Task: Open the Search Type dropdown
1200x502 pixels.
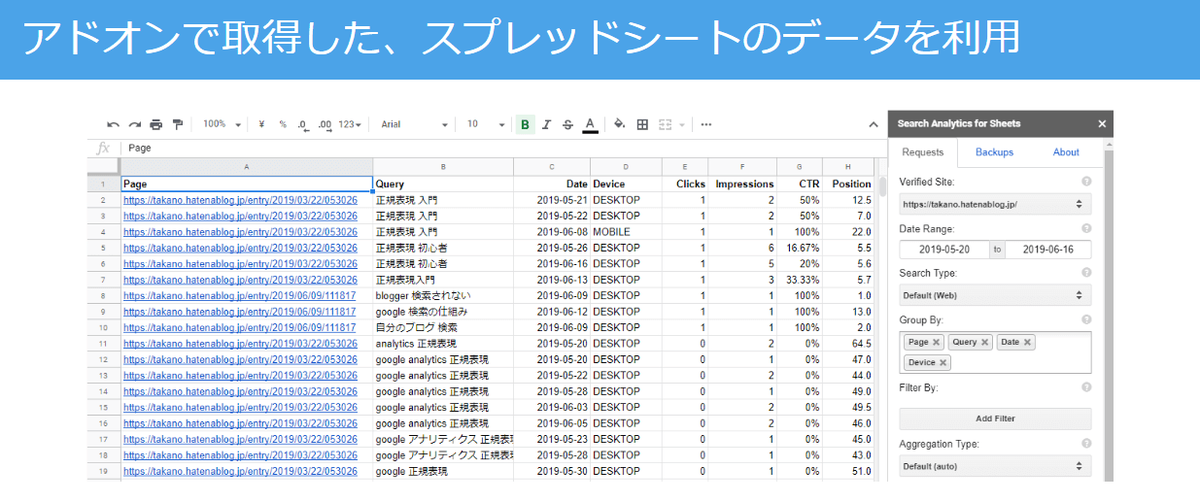Action: (x=995, y=295)
